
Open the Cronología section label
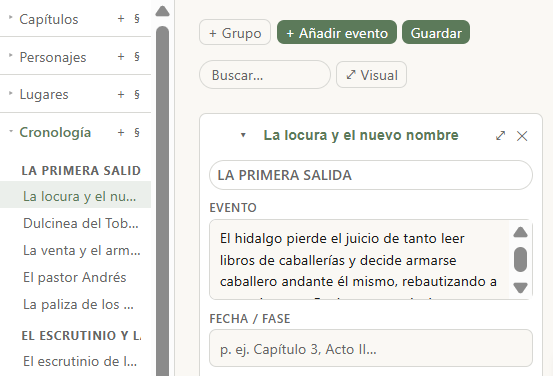(x=55, y=132)
